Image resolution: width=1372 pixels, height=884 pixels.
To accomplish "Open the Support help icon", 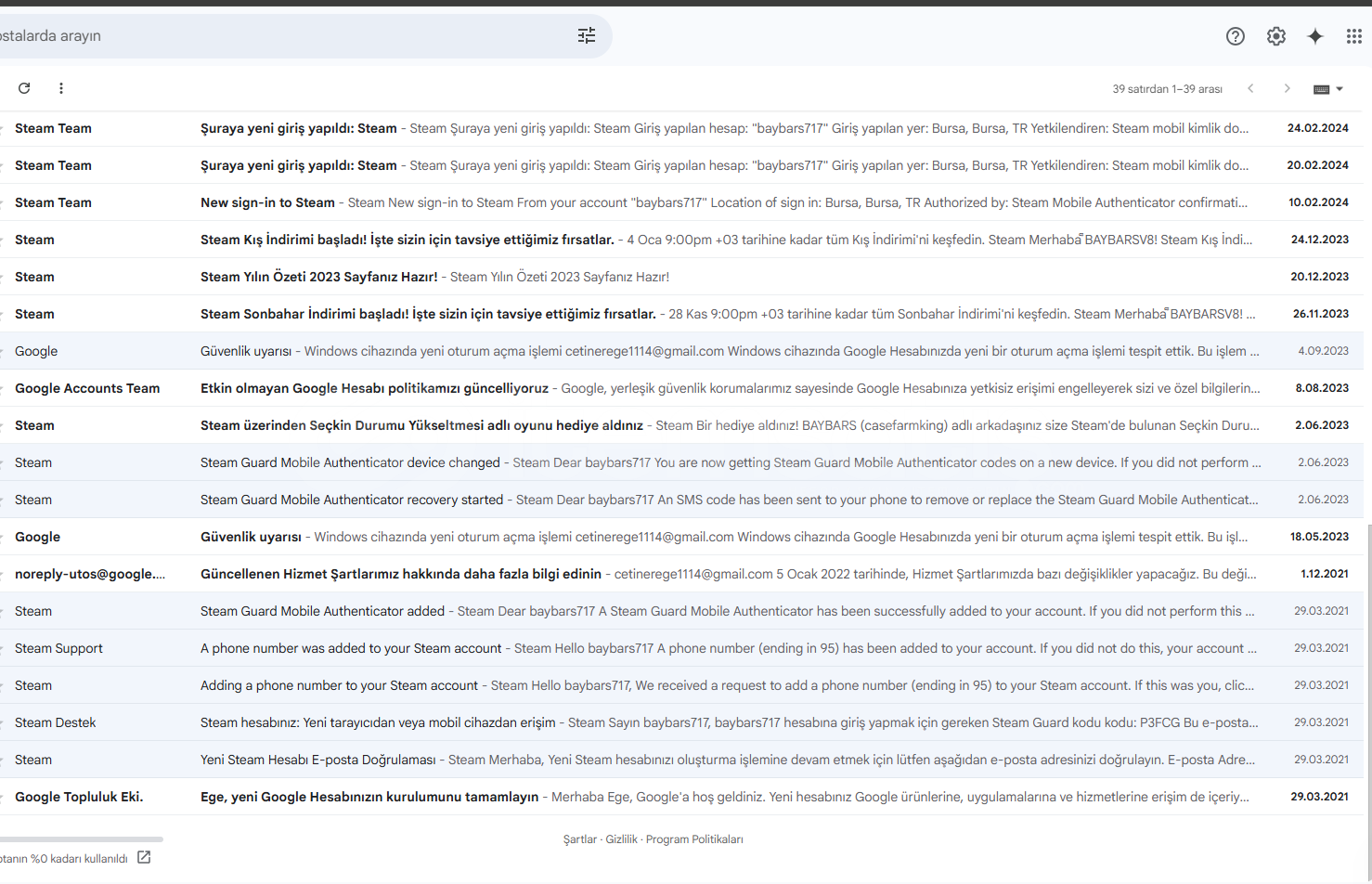I will (x=1236, y=36).
